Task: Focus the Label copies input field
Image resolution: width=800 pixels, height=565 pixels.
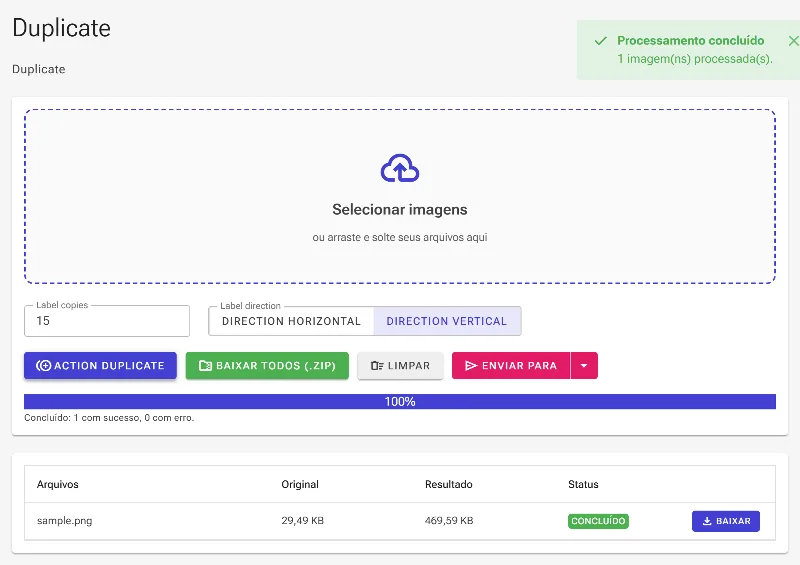Action: [x=107, y=321]
